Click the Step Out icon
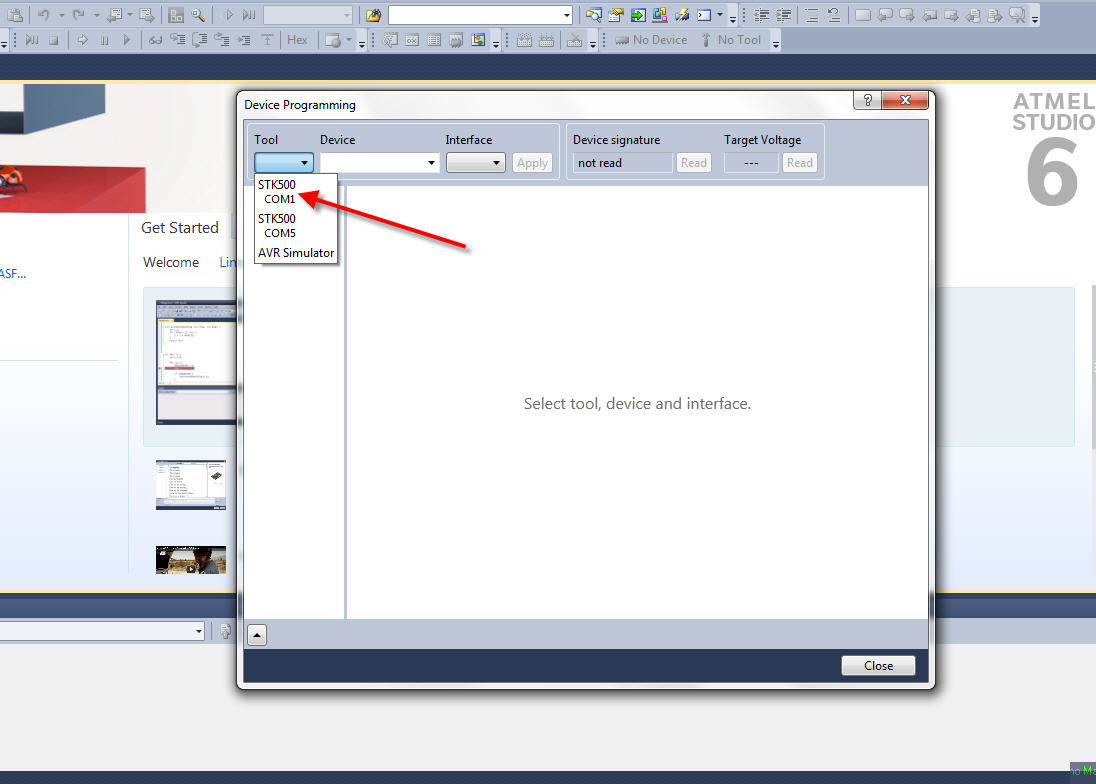Image resolution: width=1096 pixels, height=784 pixels. (x=222, y=40)
